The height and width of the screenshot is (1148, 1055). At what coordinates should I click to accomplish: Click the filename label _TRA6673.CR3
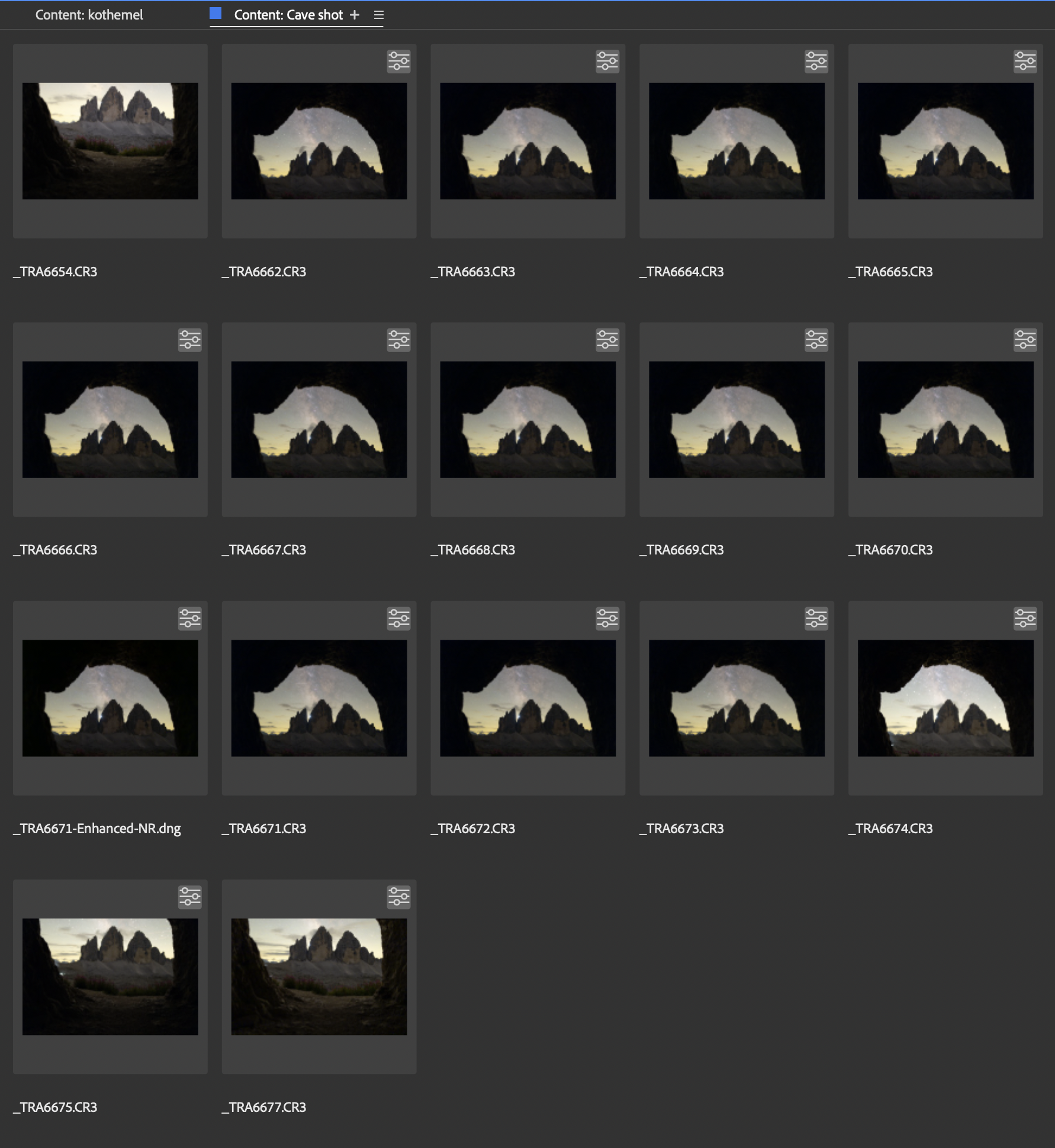pyautogui.click(x=682, y=828)
